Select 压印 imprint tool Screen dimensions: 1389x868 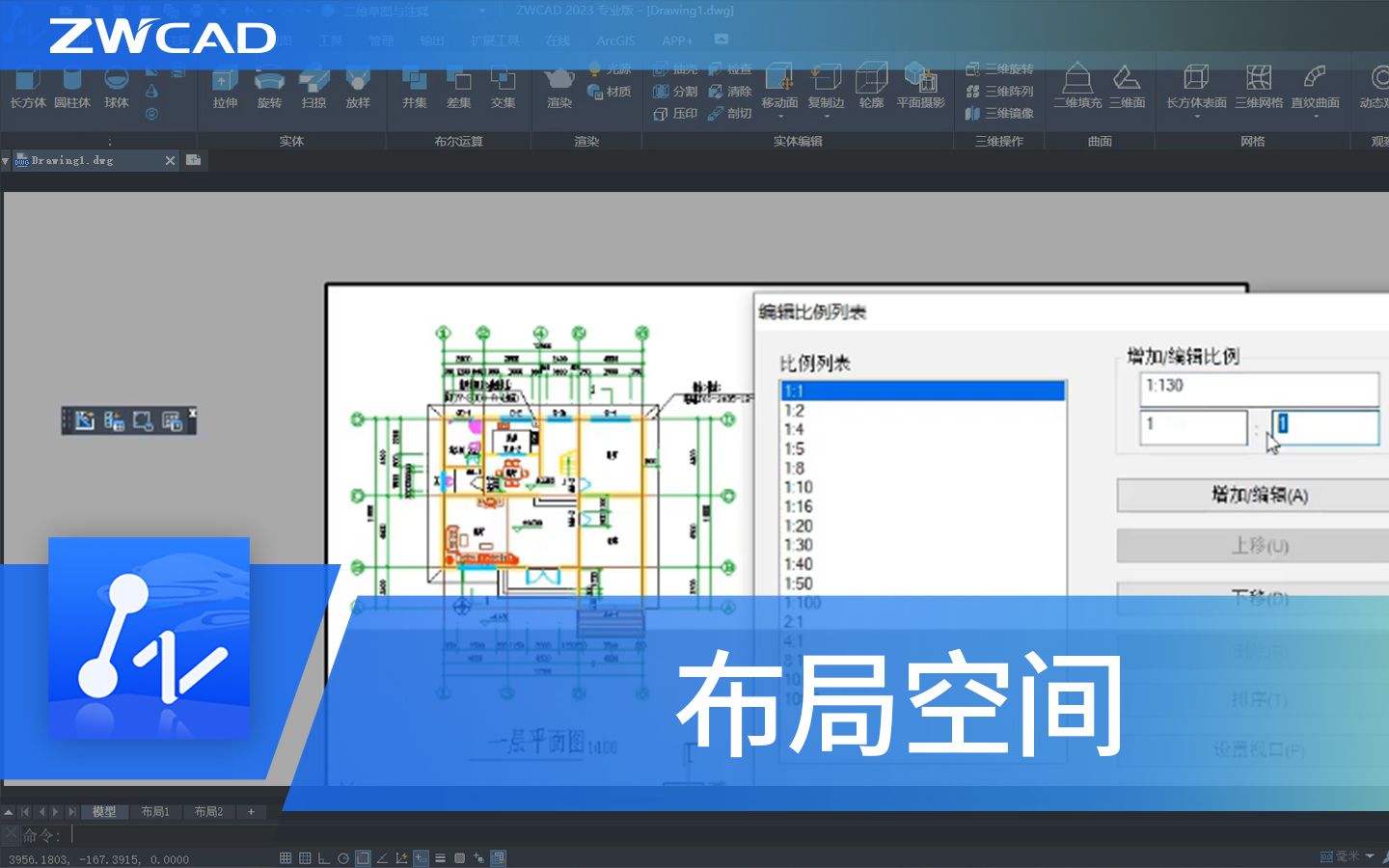tap(675, 114)
